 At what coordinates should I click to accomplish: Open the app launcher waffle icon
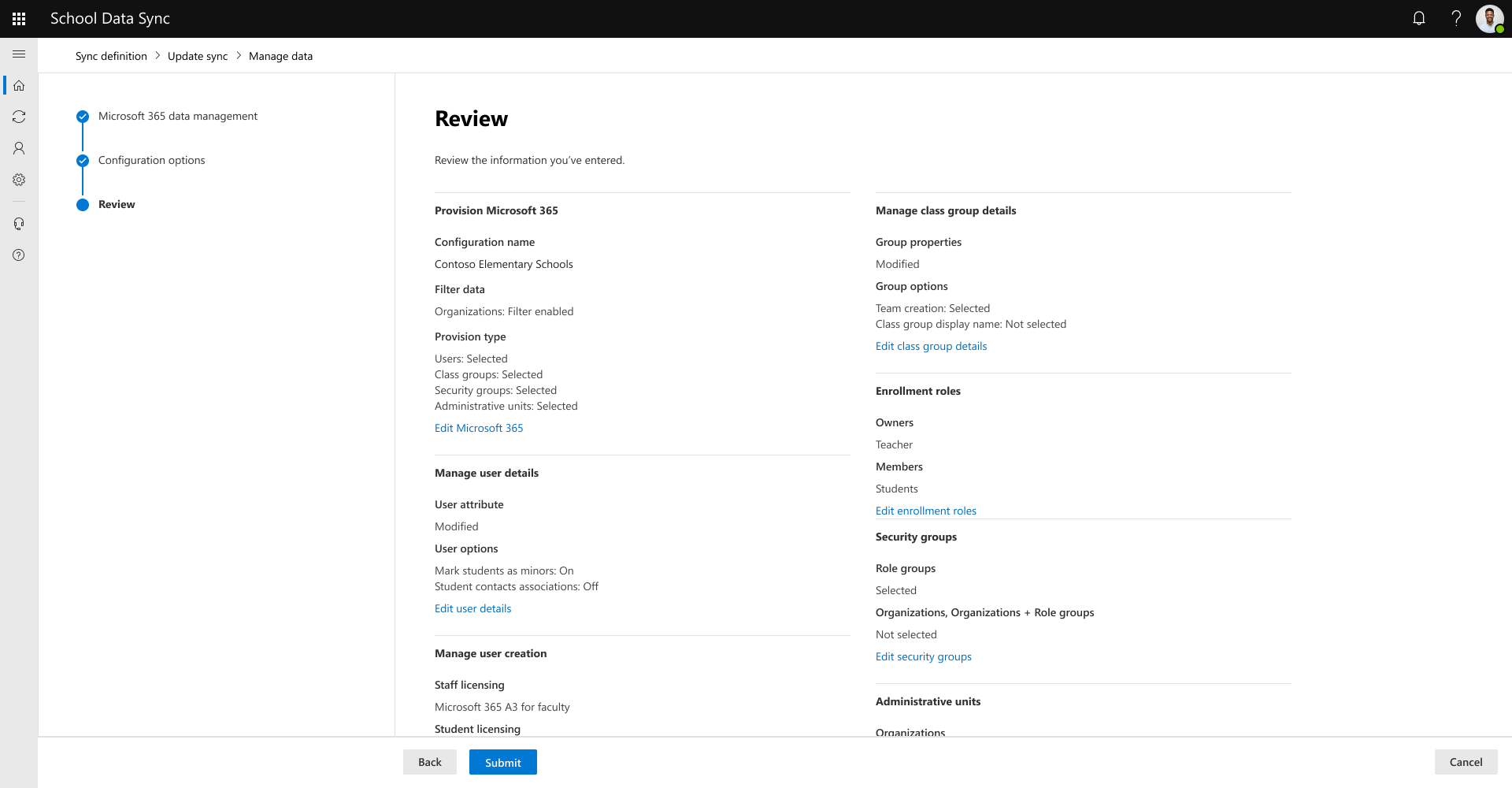(x=19, y=19)
